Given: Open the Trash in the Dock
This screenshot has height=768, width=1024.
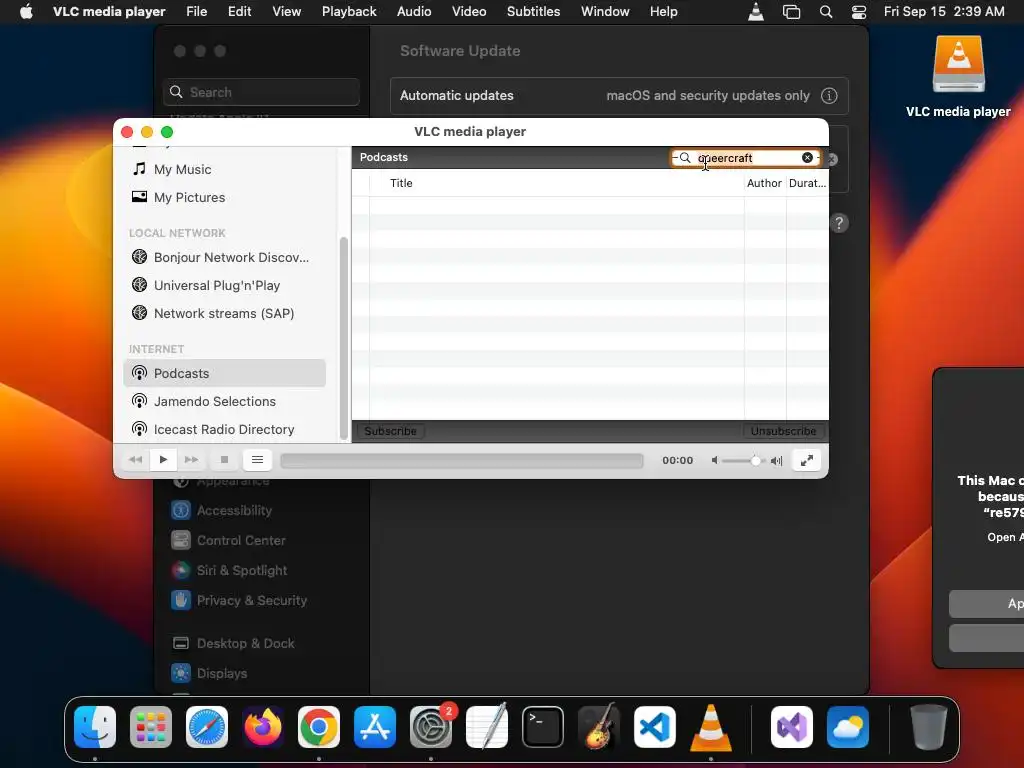Looking at the screenshot, I should [929, 727].
